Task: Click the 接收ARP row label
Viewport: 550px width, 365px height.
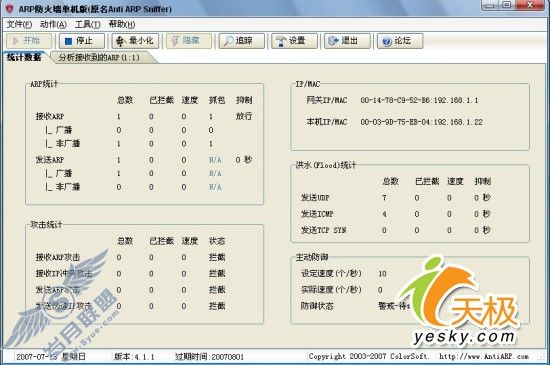Action: pyautogui.click(x=50, y=116)
